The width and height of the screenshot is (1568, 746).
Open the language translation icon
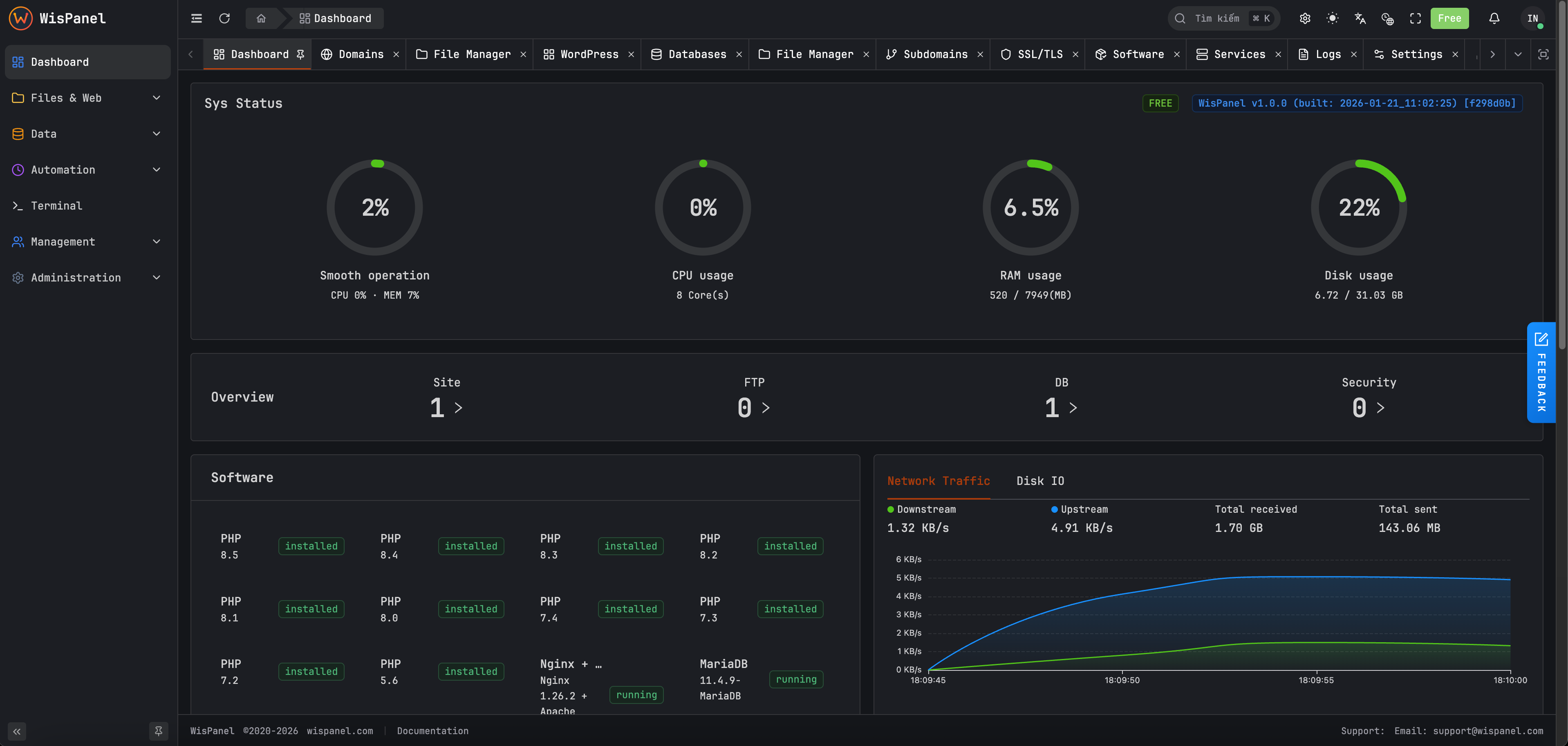(1360, 18)
